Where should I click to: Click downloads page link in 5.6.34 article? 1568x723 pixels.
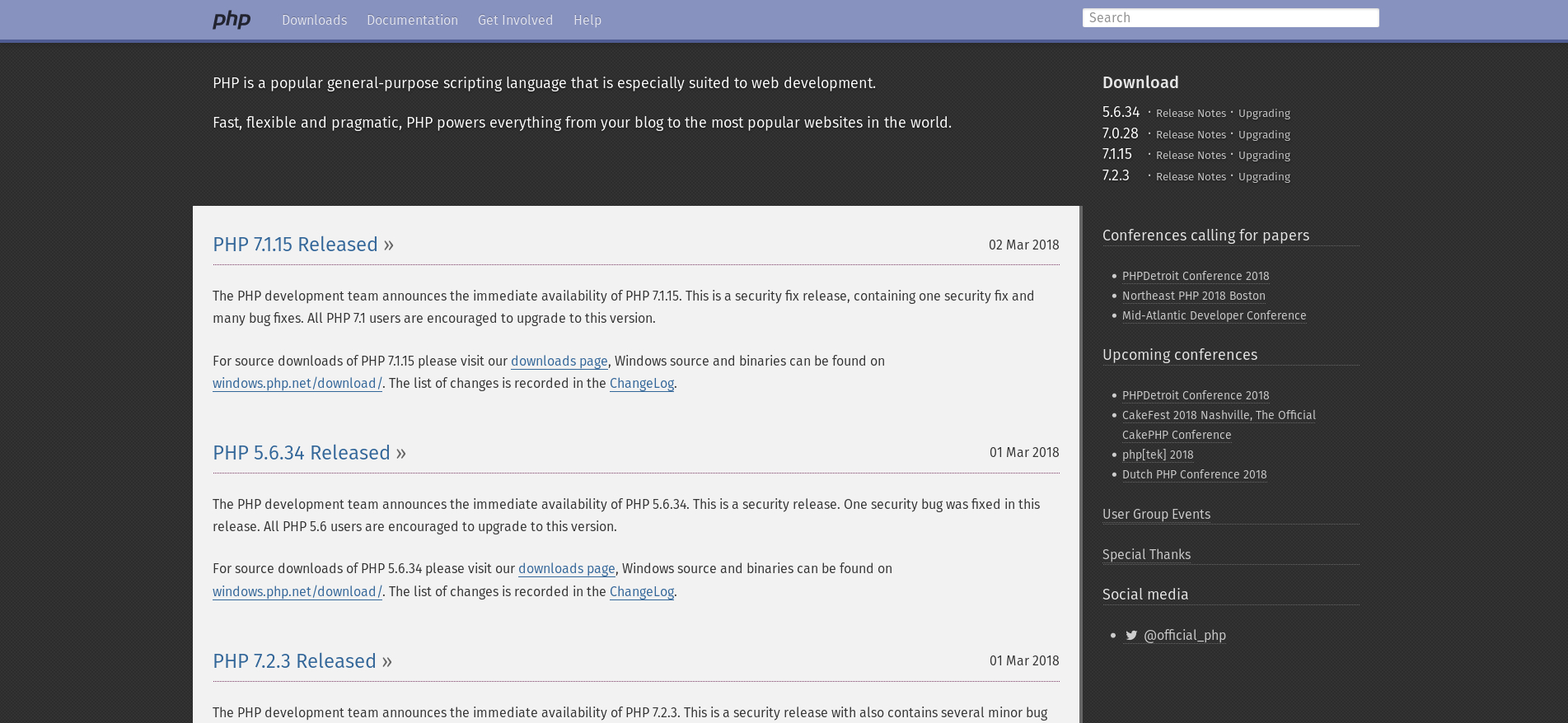[x=566, y=569]
